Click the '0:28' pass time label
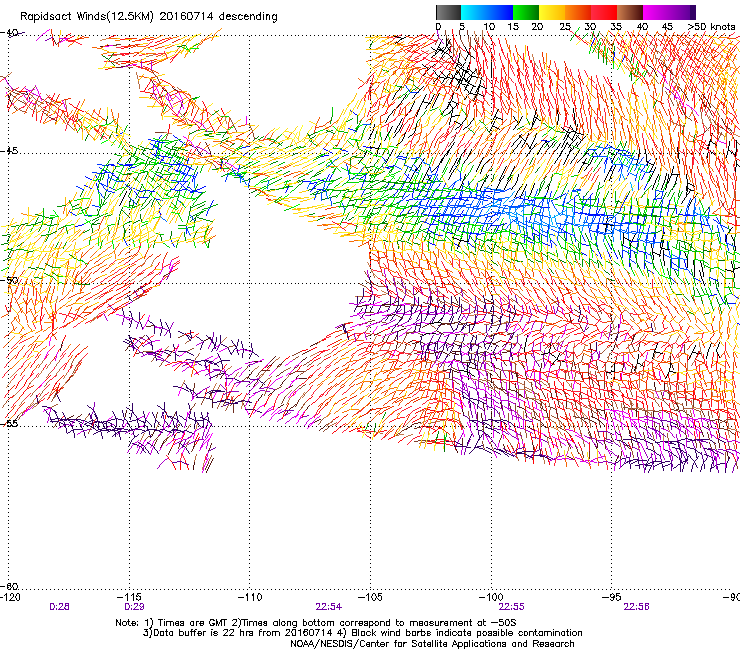The image size is (740, 650). click(59, 607)
